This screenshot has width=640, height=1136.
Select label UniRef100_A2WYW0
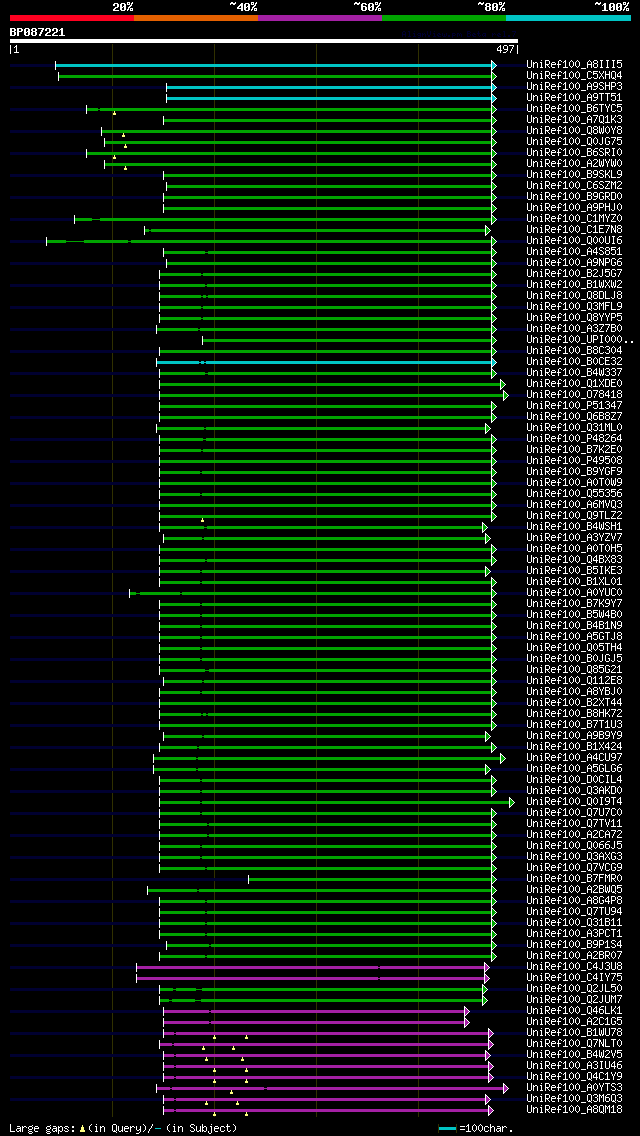(x=574, y=164)
